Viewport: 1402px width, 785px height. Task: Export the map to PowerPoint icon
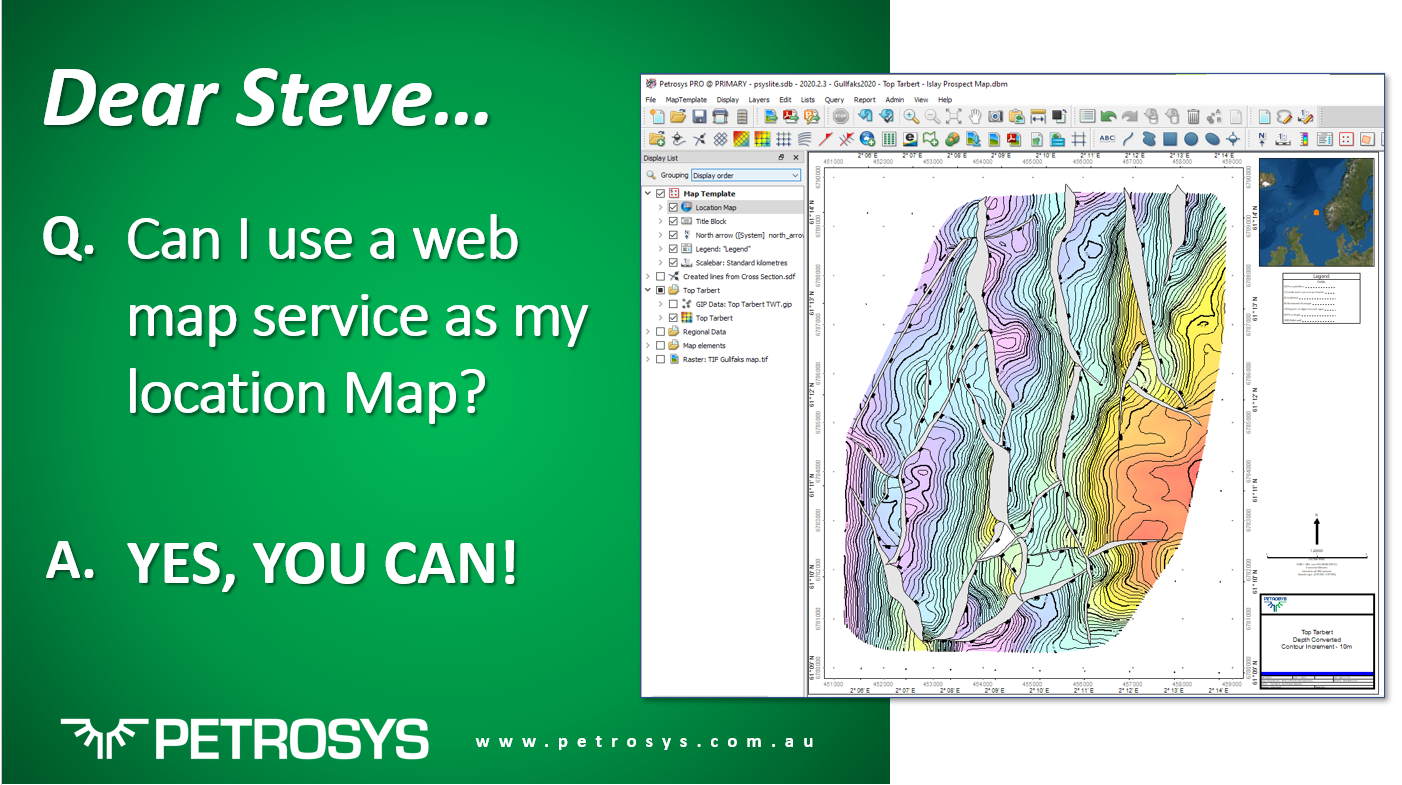point(811,116)
